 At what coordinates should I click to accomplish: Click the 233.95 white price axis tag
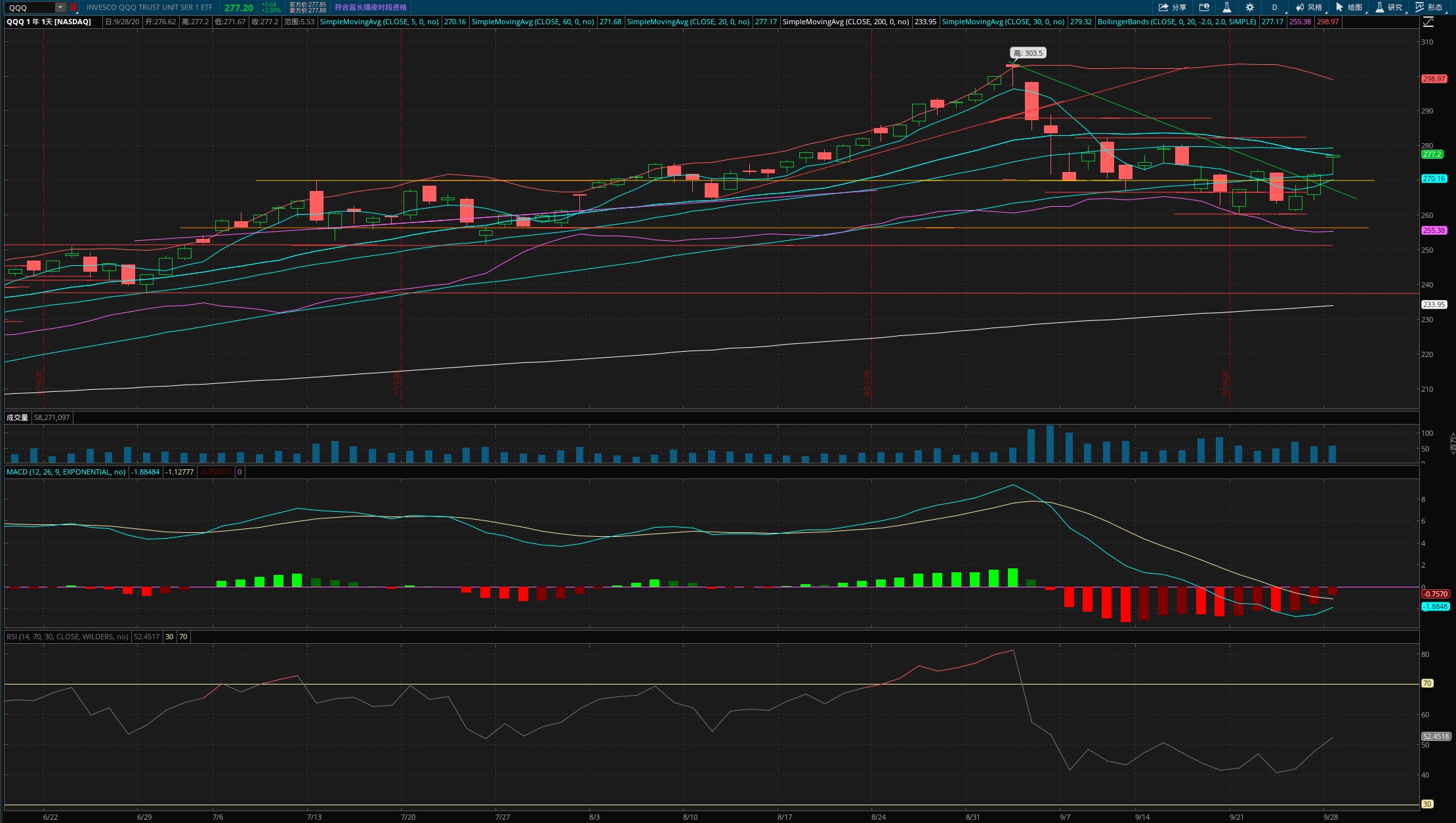pos(1434,305)
